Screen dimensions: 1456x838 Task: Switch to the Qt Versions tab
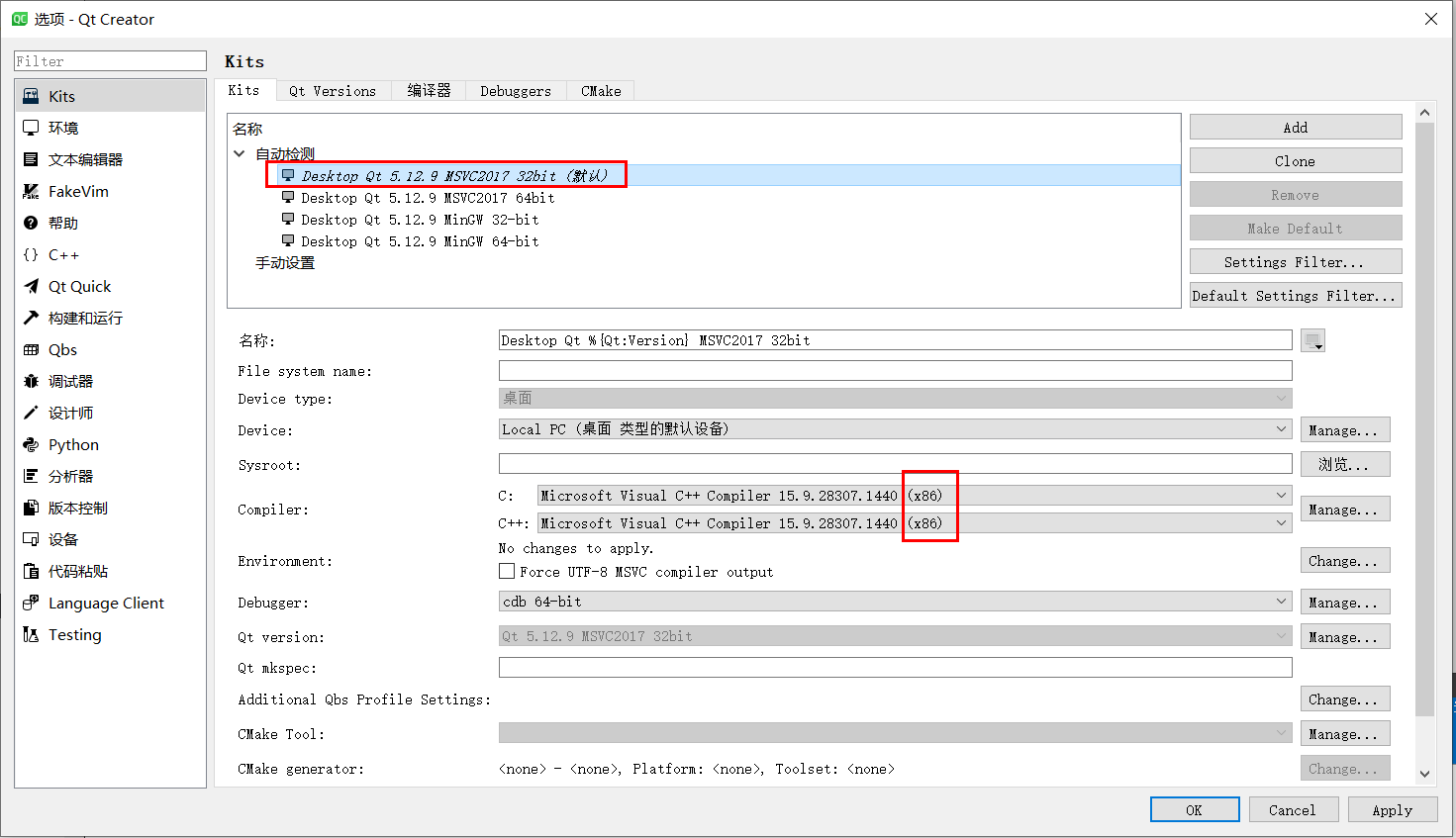[333, 90]
